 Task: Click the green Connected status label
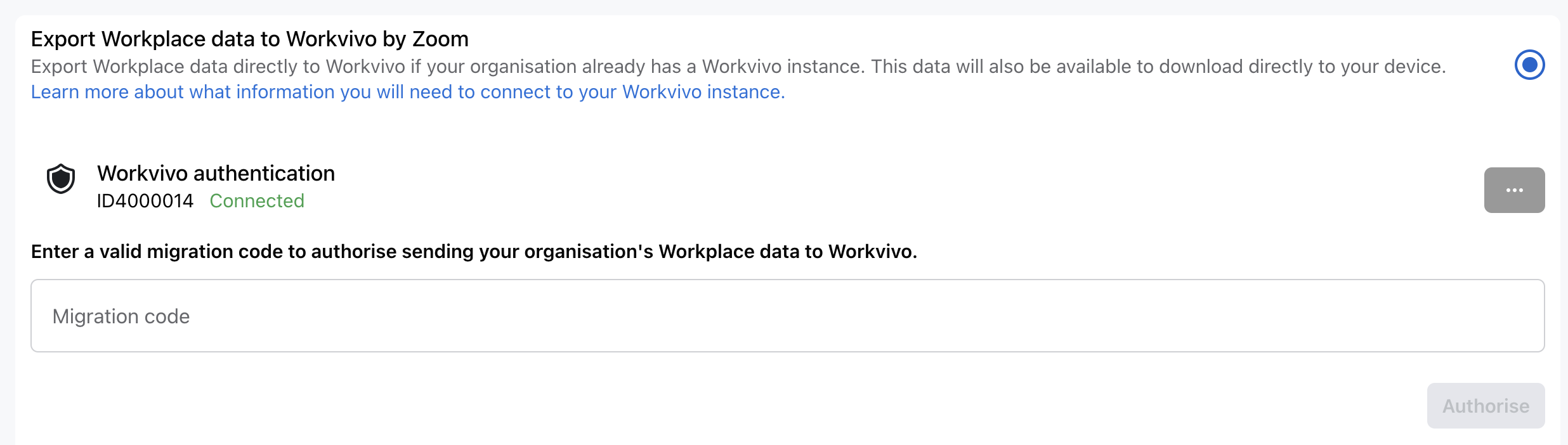click(257, 201)
